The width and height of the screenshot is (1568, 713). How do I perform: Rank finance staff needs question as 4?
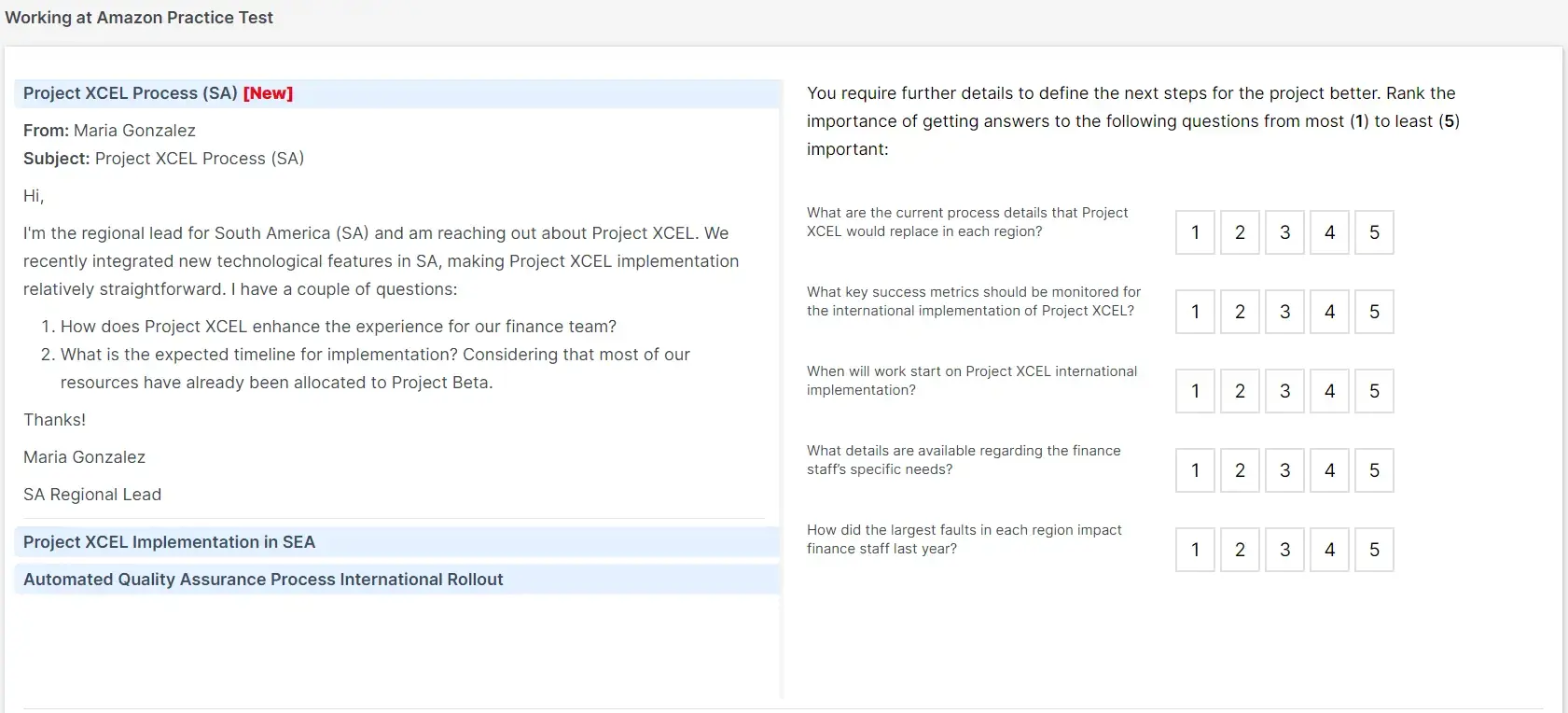(1329, 470)
